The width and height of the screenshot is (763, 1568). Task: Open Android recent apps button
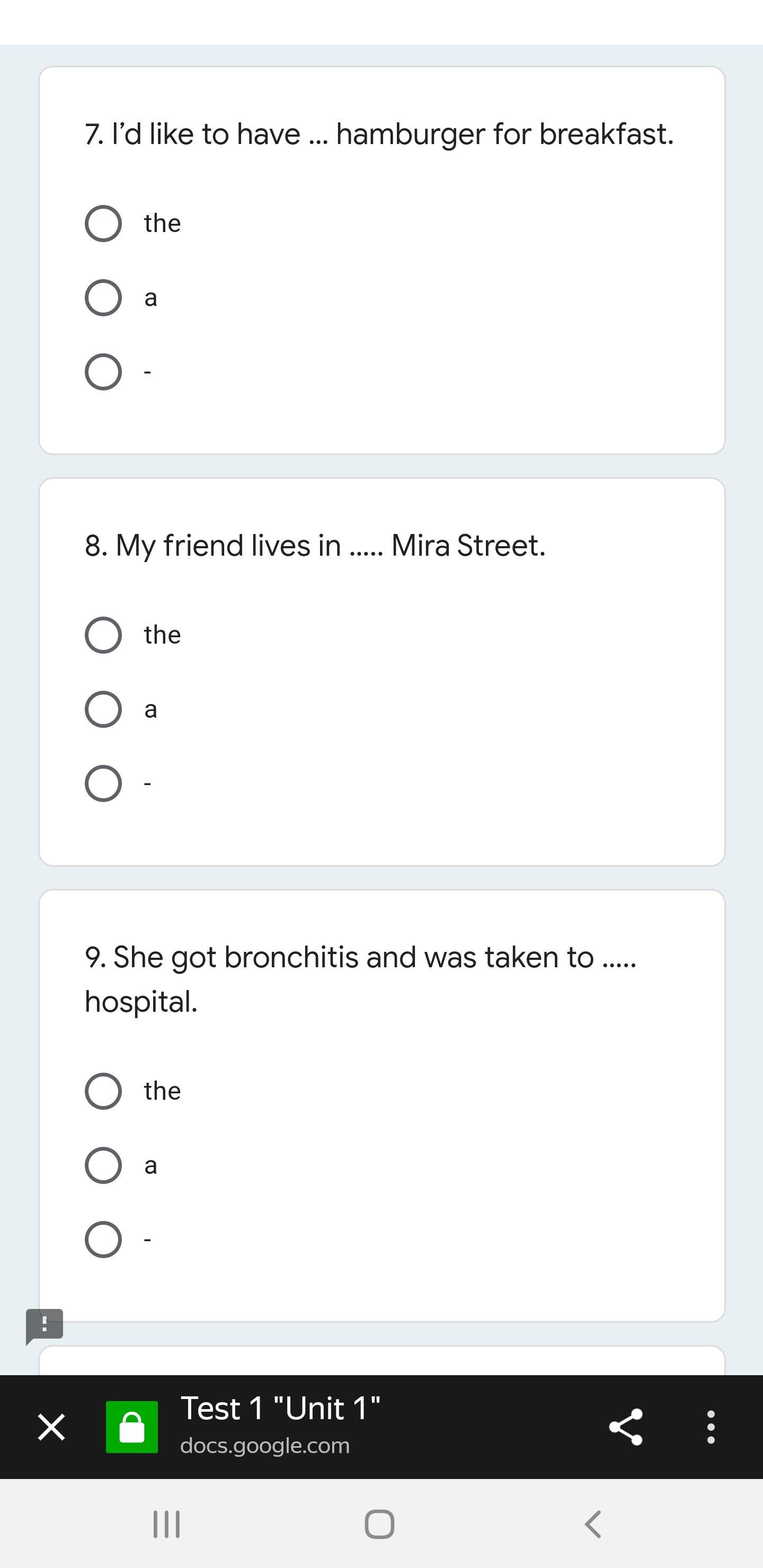[166, 1524]
